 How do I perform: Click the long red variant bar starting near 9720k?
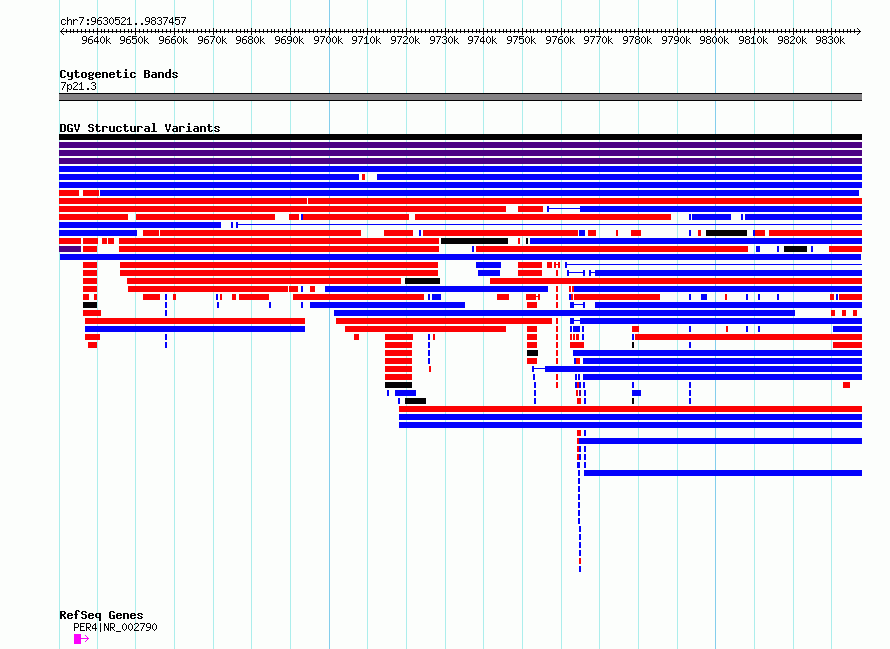tap(631, 409)
